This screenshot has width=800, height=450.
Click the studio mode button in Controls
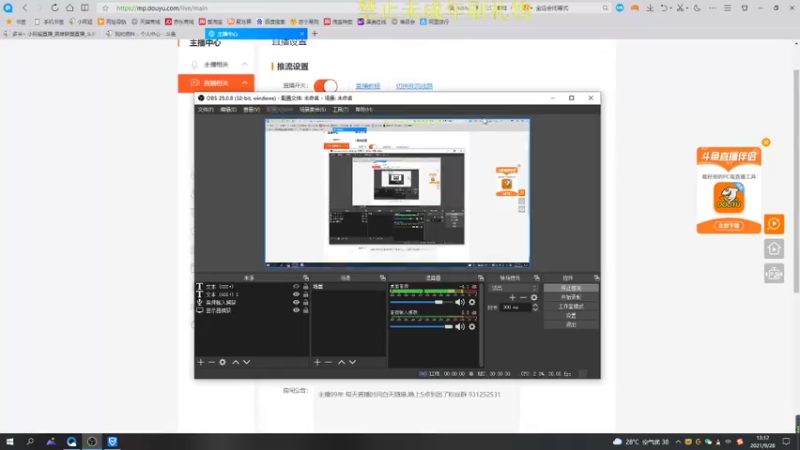(571, 306)
